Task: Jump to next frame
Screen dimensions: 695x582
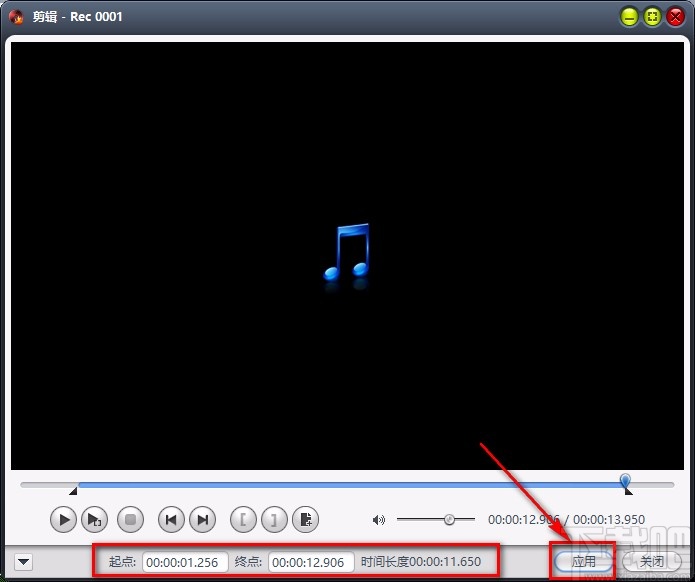Action: coord(203,520)
